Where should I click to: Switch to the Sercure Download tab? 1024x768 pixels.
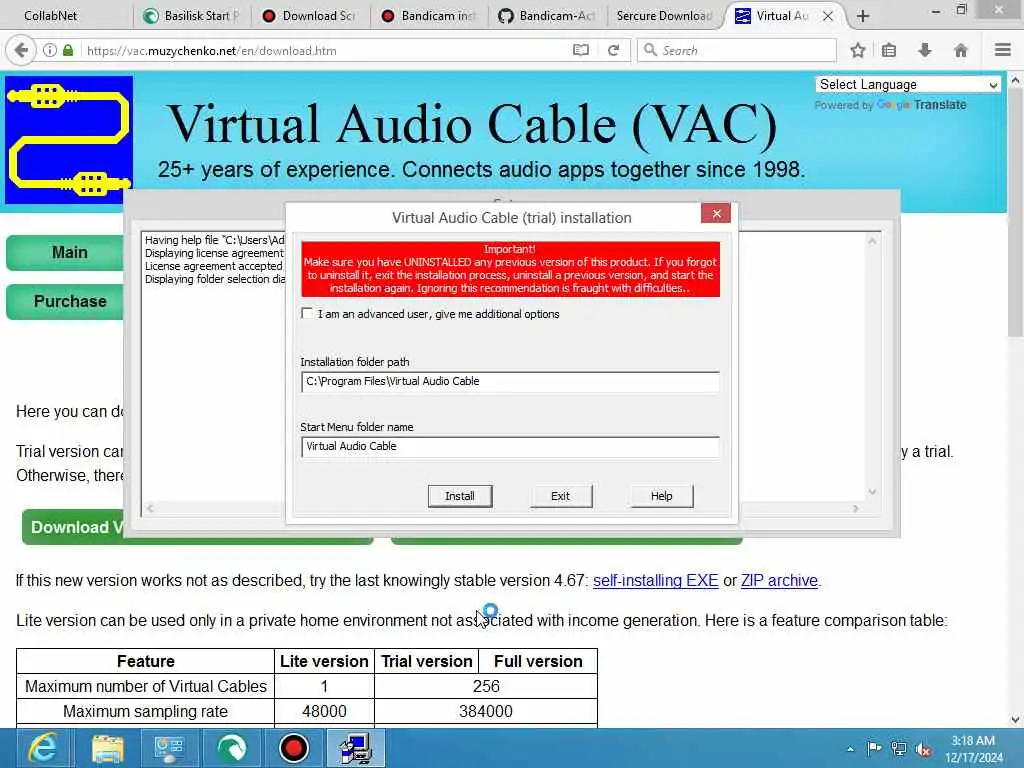(664, 16)
